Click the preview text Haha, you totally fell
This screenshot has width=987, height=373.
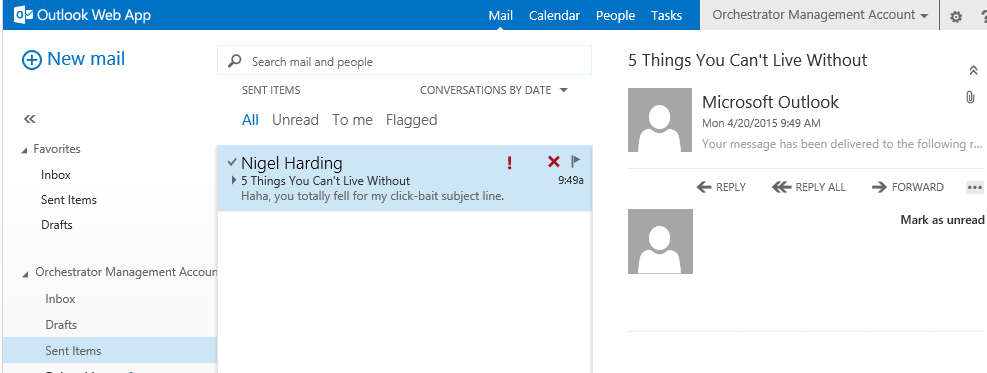(373, 196)
